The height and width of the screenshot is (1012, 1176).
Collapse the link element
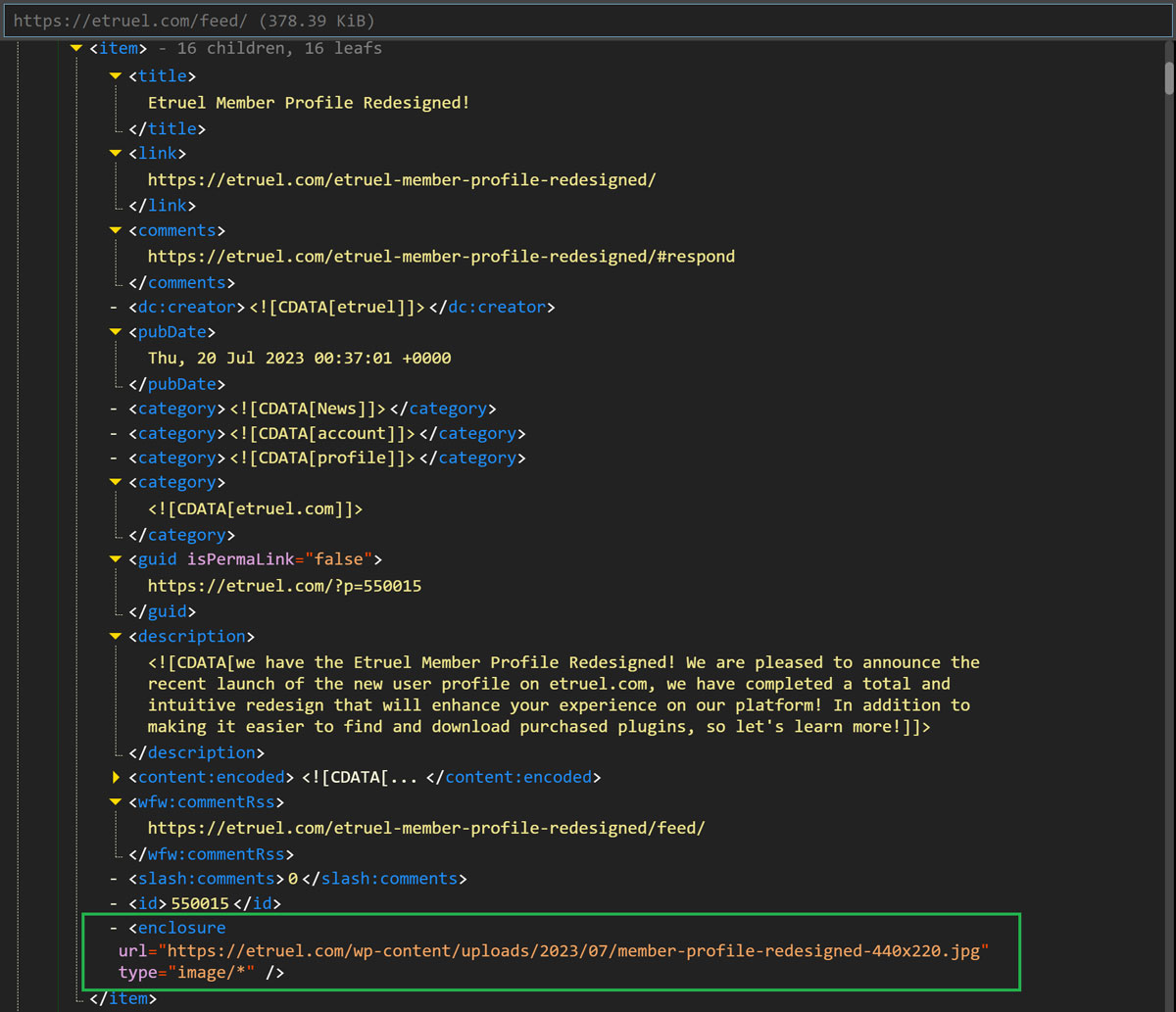click(116, 154)
